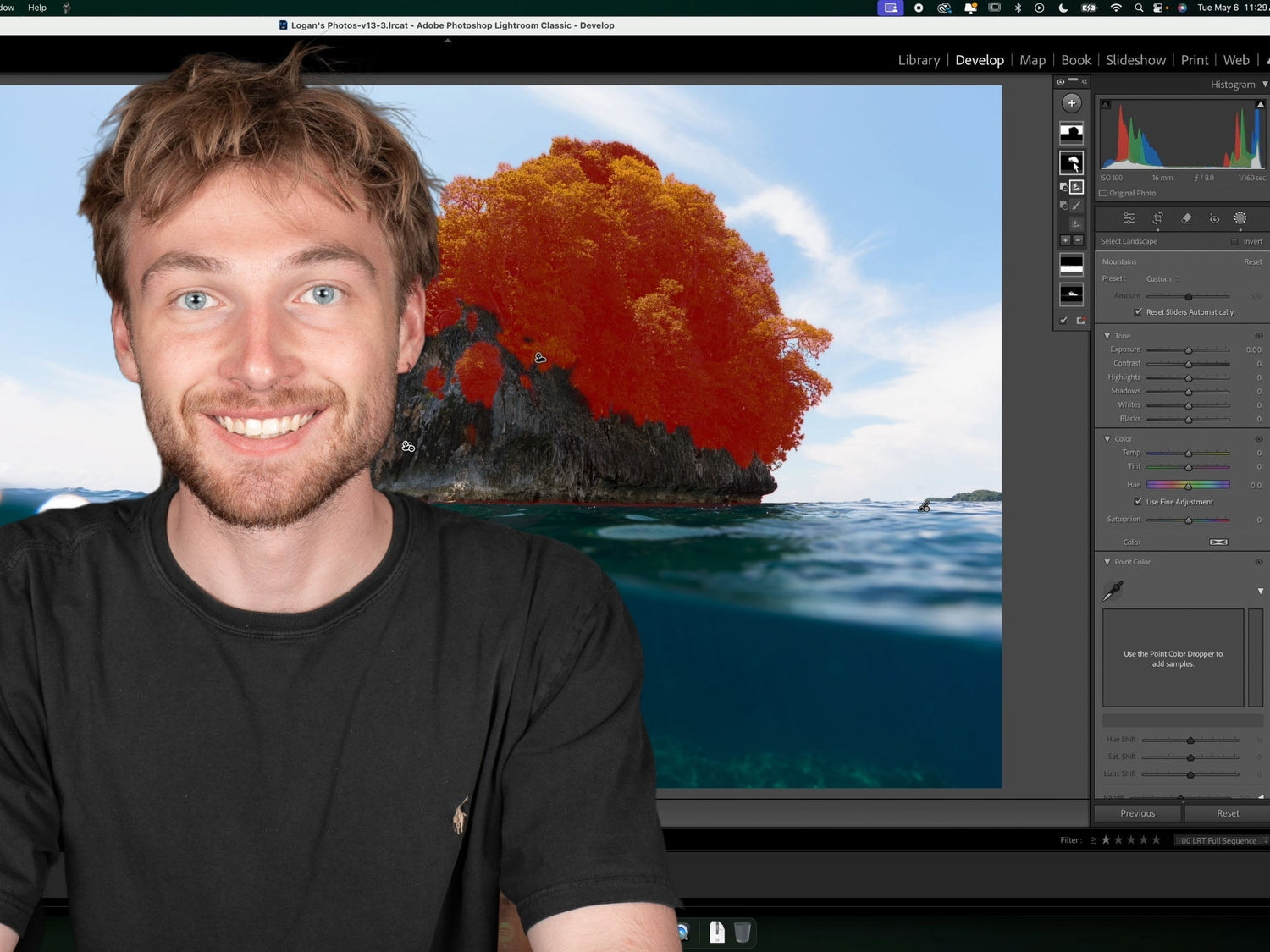Select the Brush tool in the masks panel

[1075, 206]
